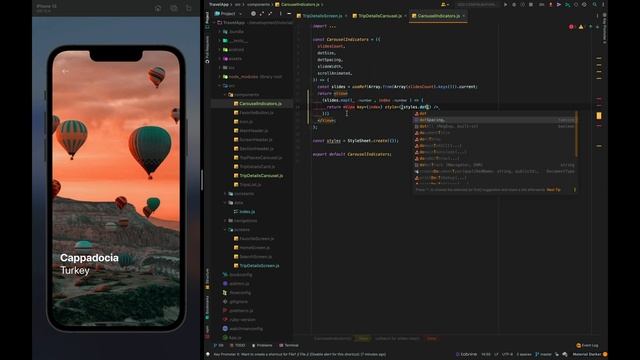Click the export default CarouselIndicators line
The image size is (640, 360).
[x=352, y=154]
